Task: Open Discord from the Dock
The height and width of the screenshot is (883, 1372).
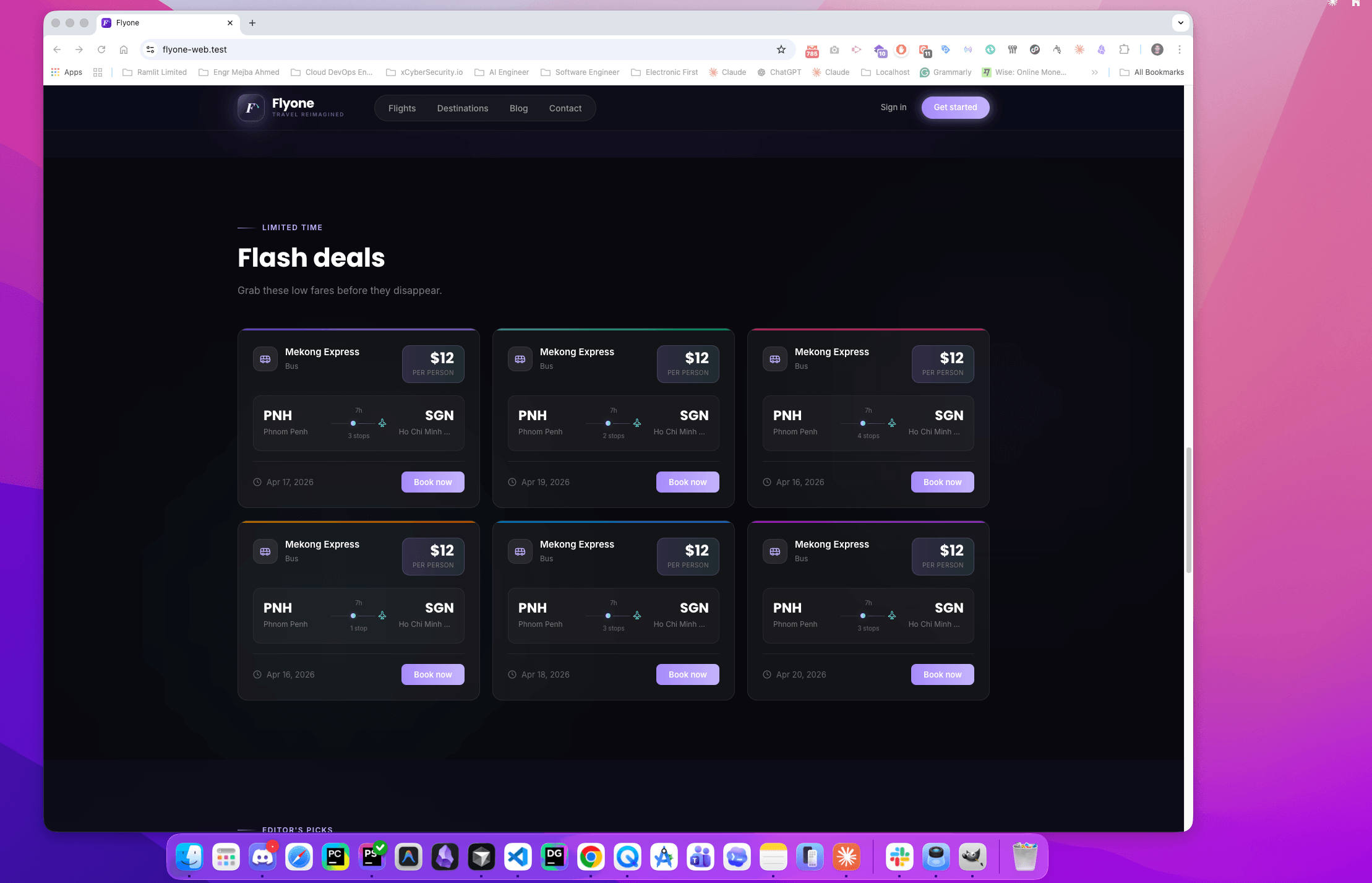Action: coord(262,857)
